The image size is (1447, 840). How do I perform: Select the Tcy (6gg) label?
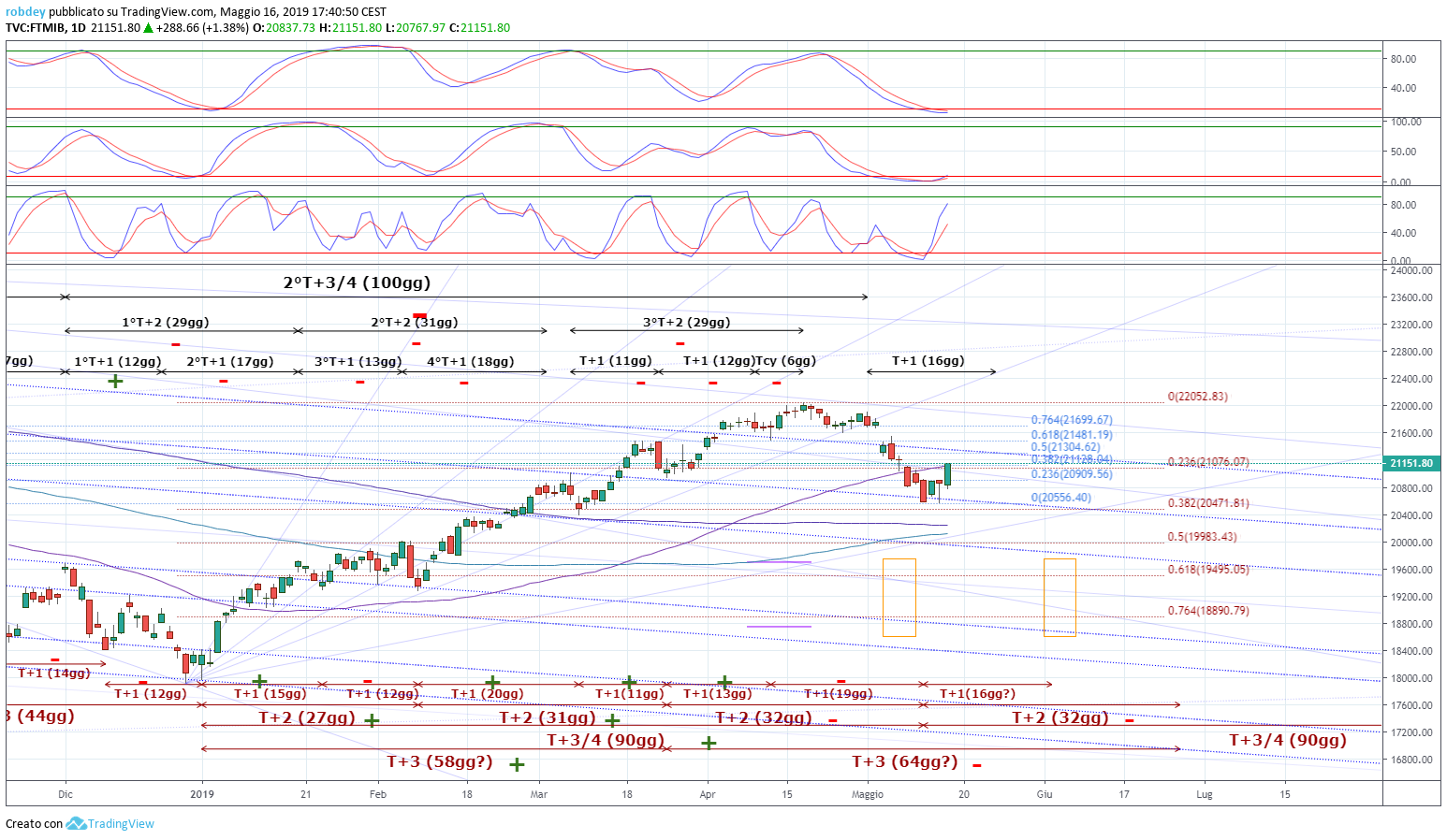[x=786, y=361]
